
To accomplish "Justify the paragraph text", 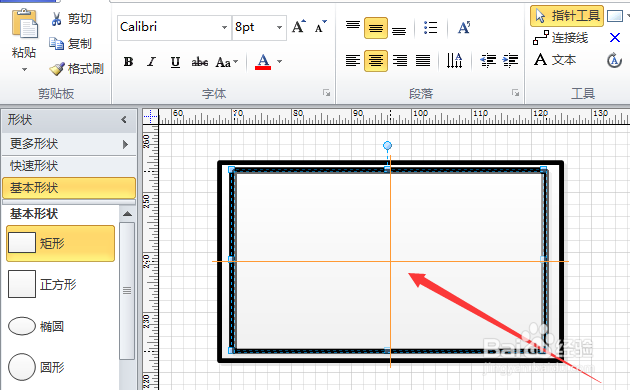I will coord(423,61).
